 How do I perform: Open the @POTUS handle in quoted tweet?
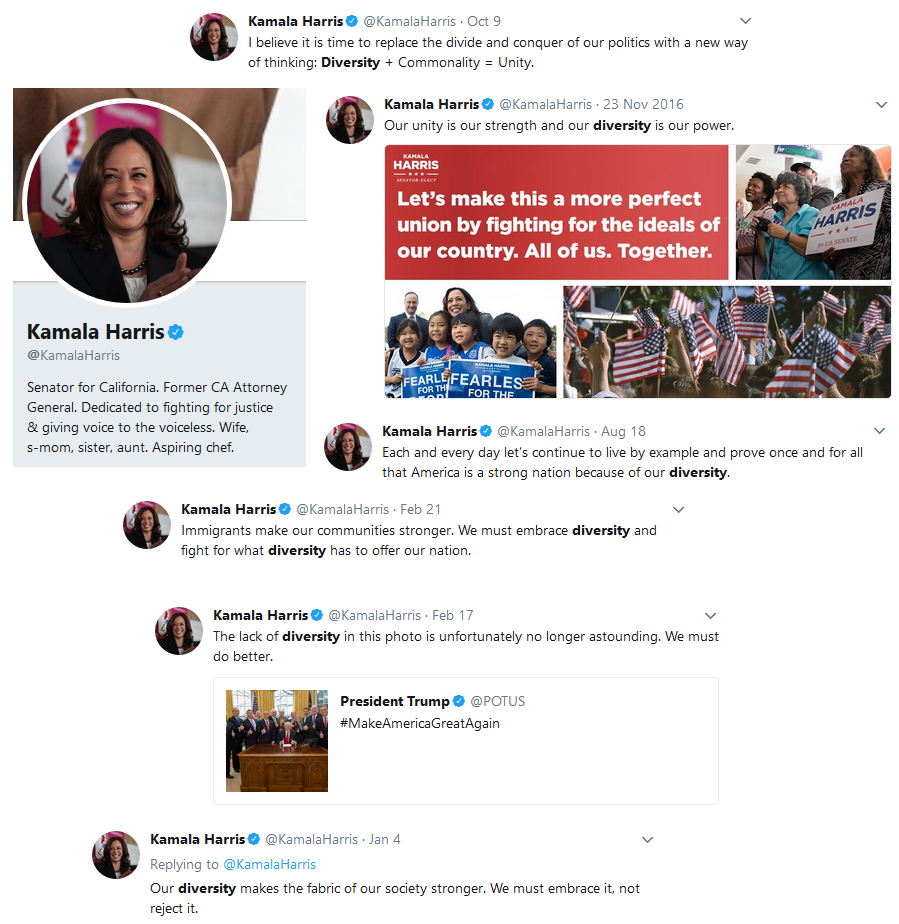497,701
